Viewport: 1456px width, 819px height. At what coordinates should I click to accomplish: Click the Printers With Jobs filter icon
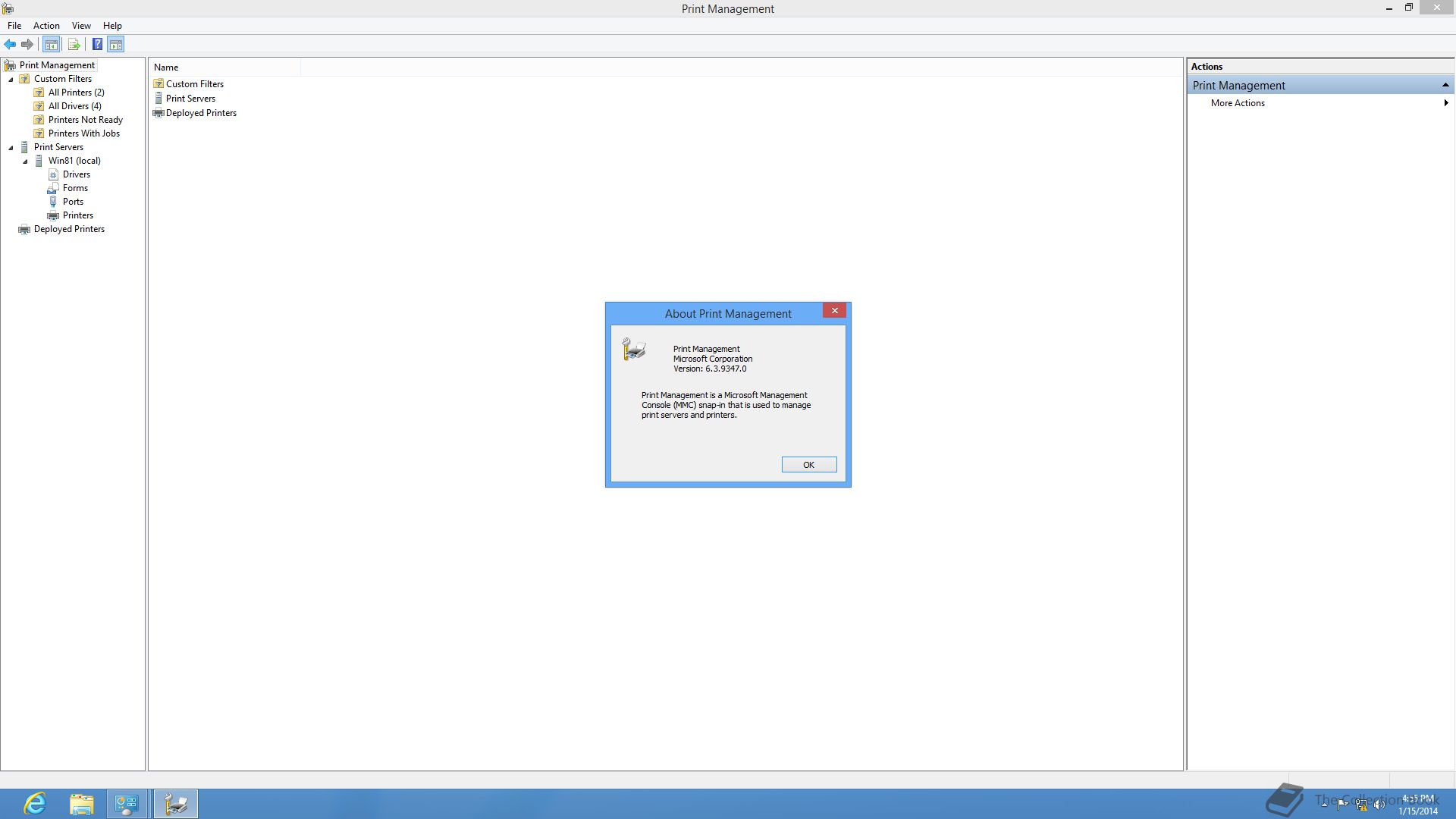pyautogui.click(x=39, y=133)
